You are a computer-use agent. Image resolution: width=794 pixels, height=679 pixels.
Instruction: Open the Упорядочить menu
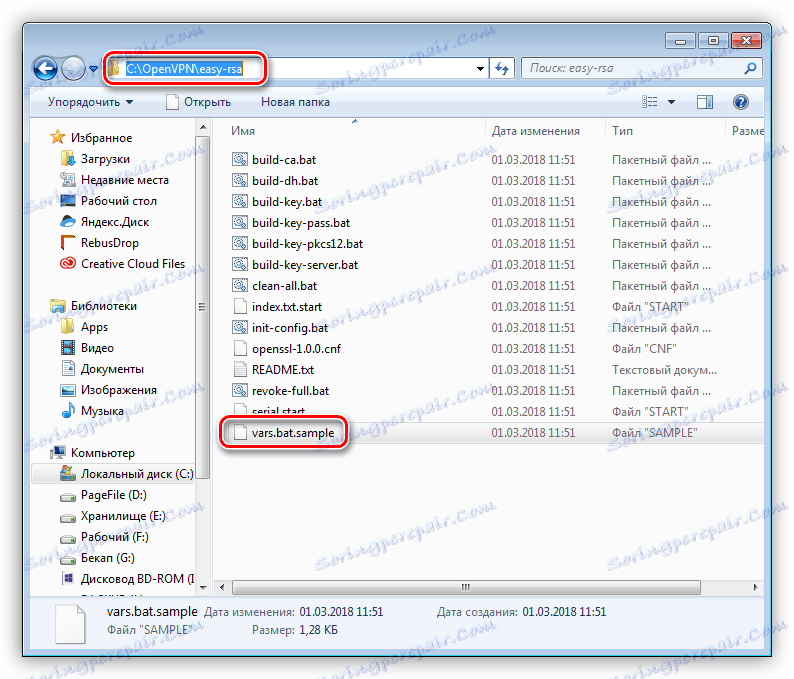[90, 102]
